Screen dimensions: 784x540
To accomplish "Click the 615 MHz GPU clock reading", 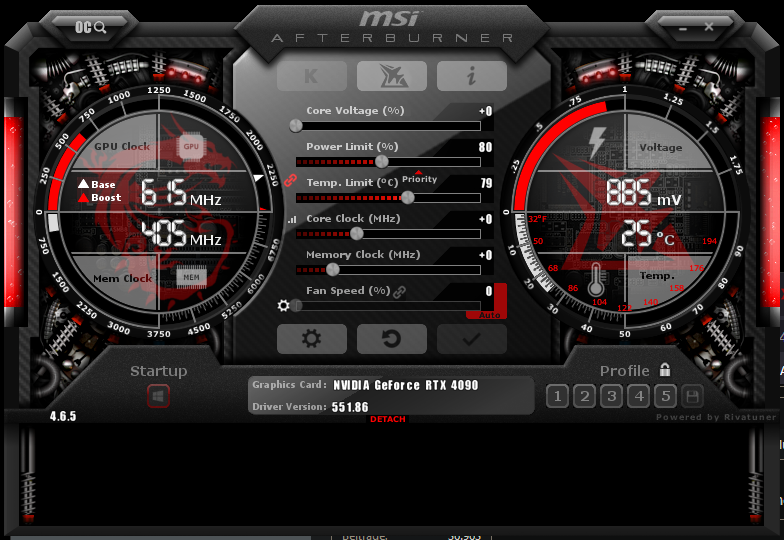I will [x=181, y=193].
